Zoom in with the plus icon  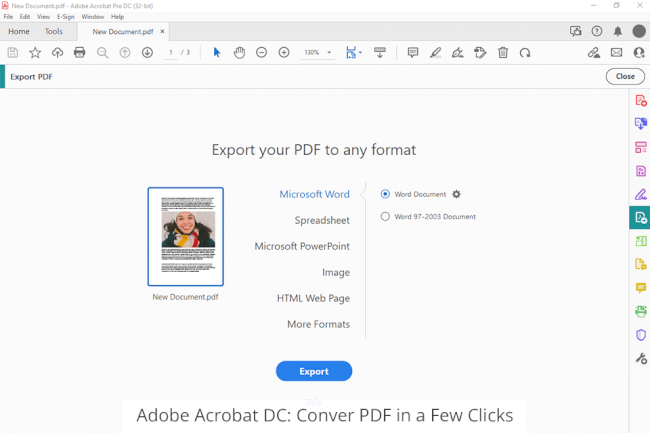(x=284, y=53)
